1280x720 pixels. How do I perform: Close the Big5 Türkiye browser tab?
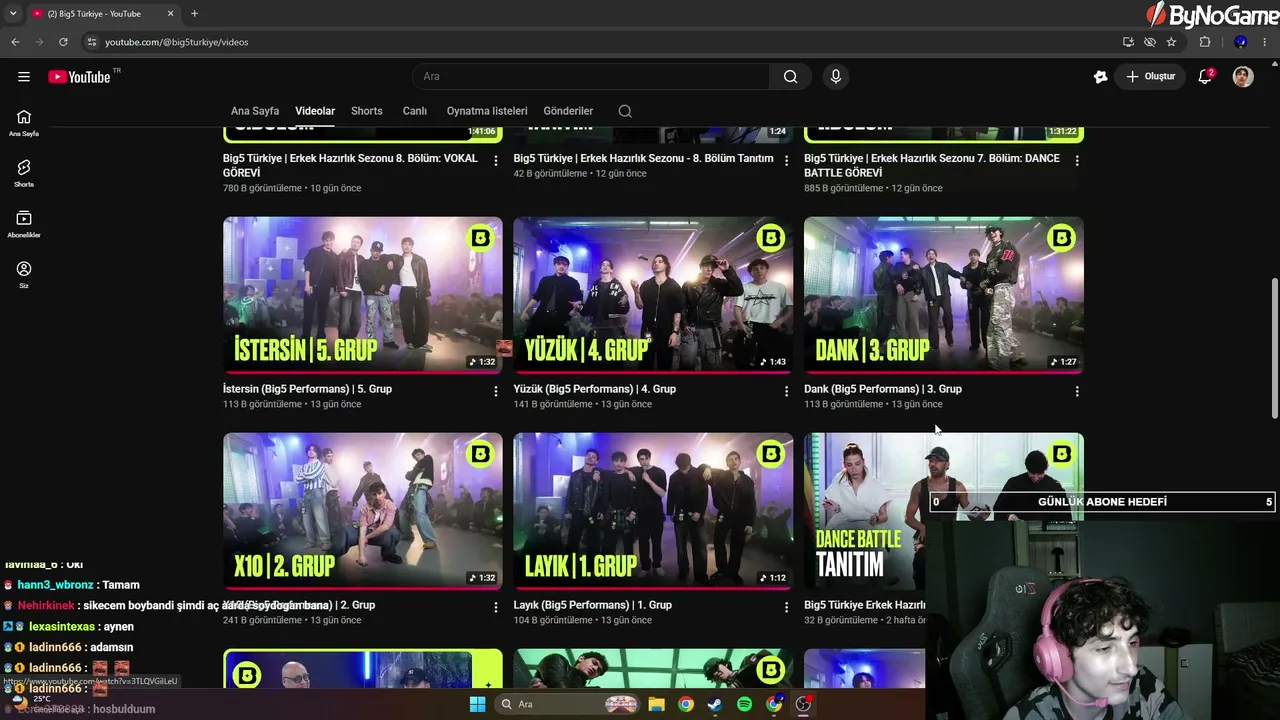pyautogui.click(x=170, y=14)
